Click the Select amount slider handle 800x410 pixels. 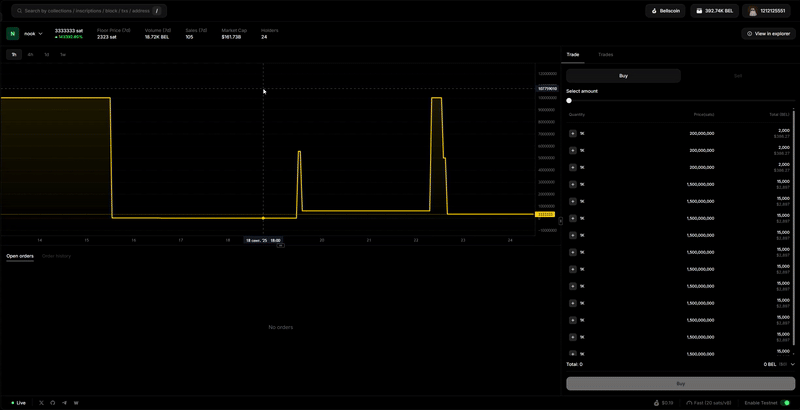click(x=569, y=100)
